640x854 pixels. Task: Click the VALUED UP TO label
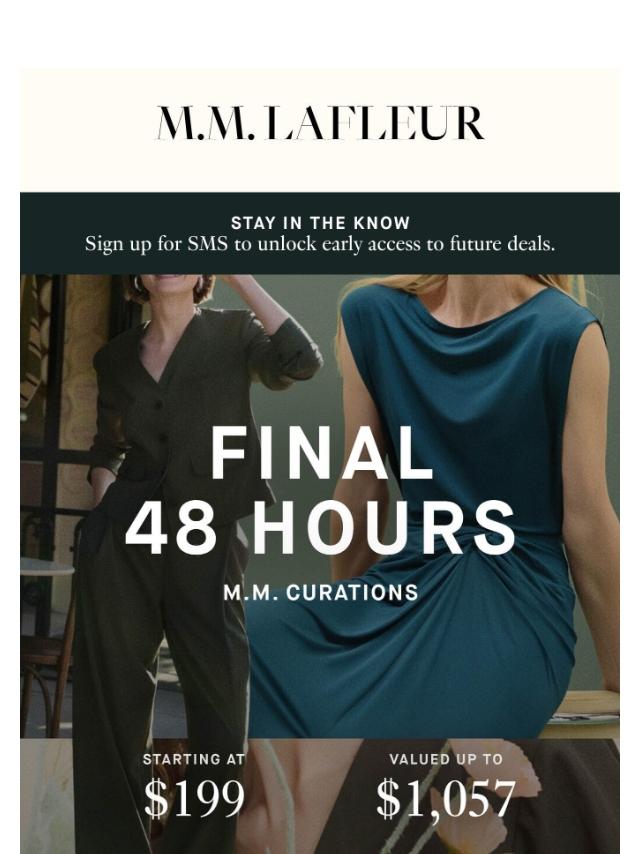tap(446, 759)
